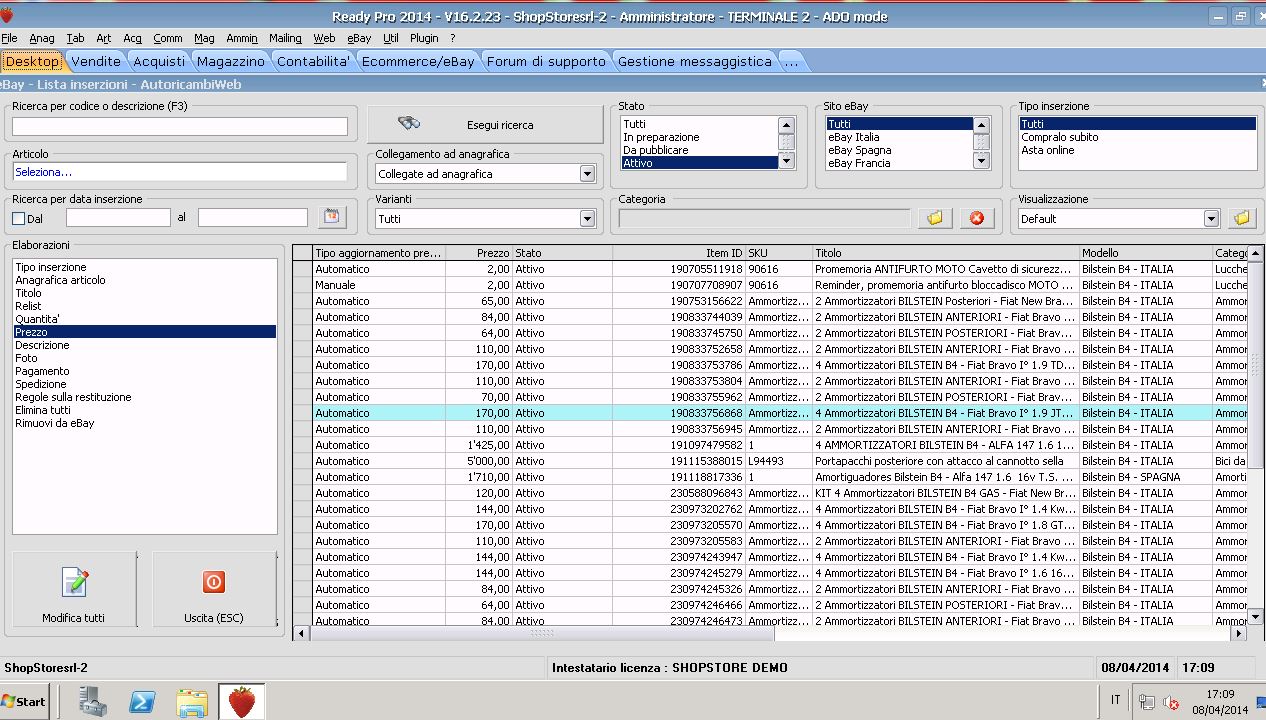1266x720 pixels.
Task: Click the binoculars Esegui ricerca icon
Action: (409, 124)
